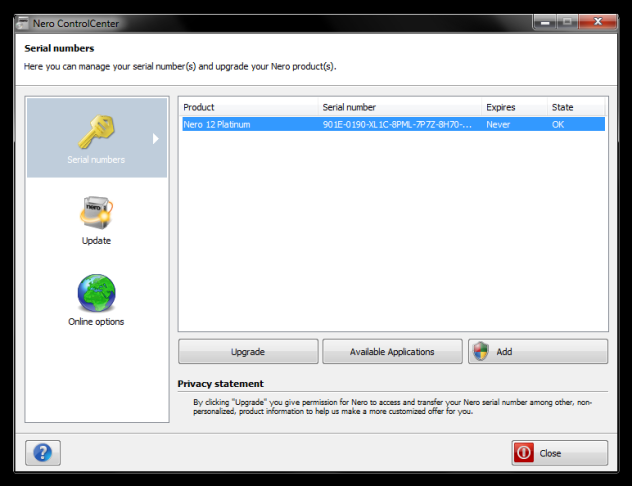Screen dimensions: 632x486
Task: Click the serial number 901E-0190 cell
Action: (x=397, y=125)
